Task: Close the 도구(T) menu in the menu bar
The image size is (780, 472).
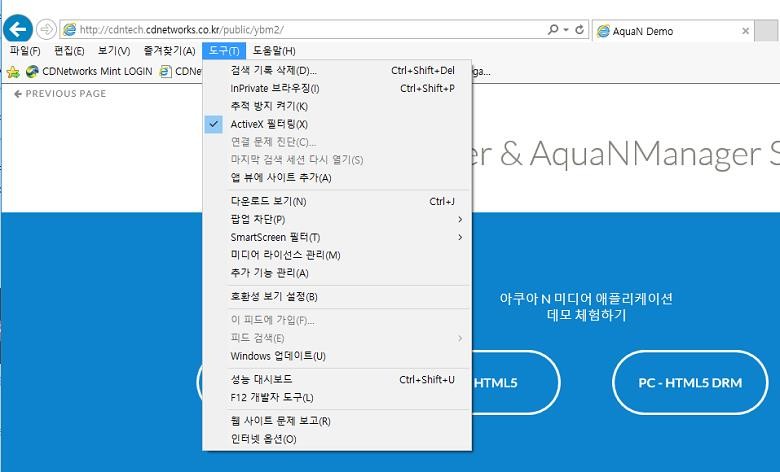Action: click(x=224, y=51)
